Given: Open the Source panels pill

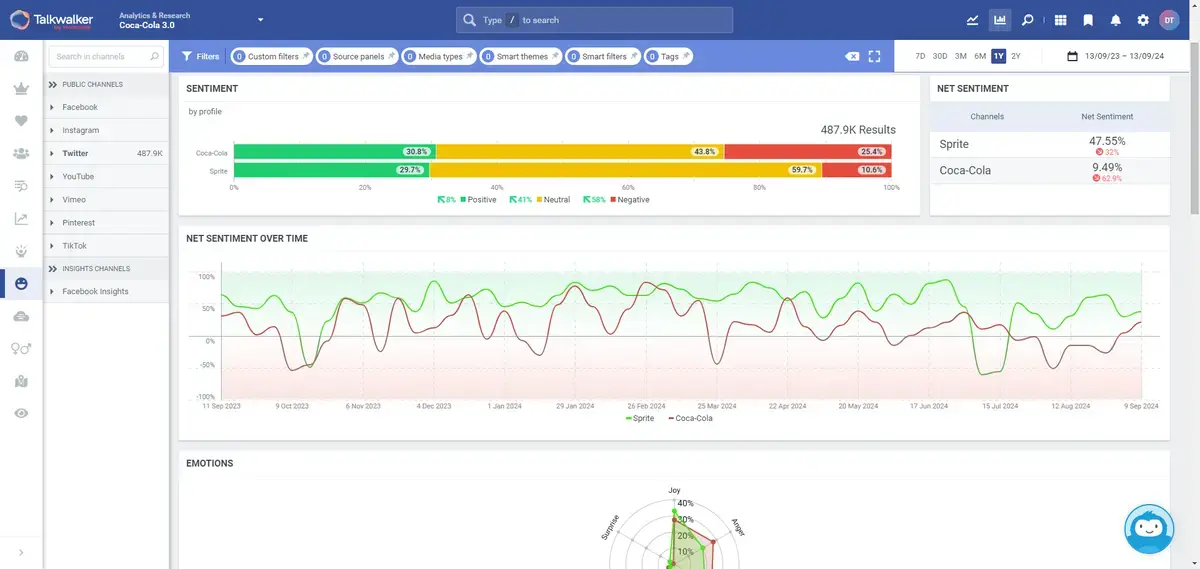Looking at the screenshot, I should 358,57.
